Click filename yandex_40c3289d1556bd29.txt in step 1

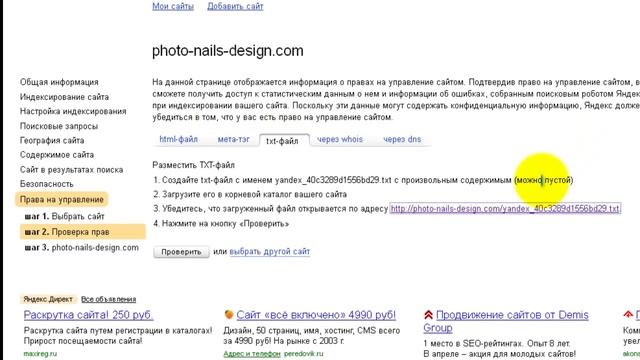coord(333,180)
